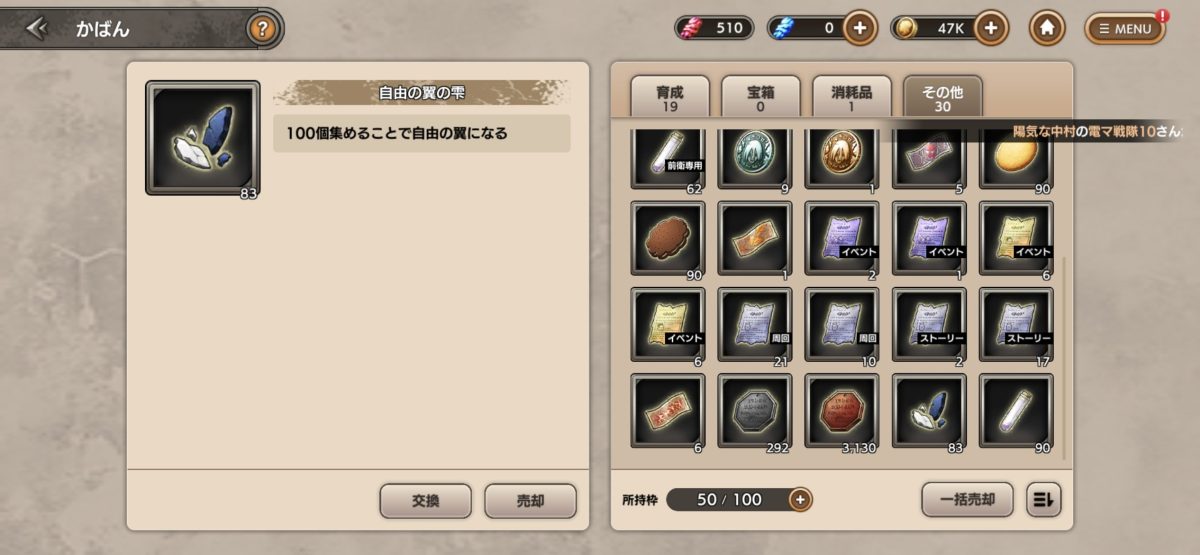Add blue gems with plus button
The width and height of the screenshot is (1200, 555).
860,28
